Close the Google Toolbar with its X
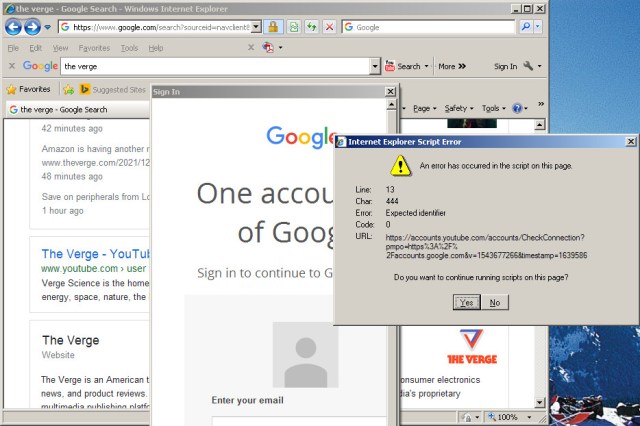 tap(12, 66)
